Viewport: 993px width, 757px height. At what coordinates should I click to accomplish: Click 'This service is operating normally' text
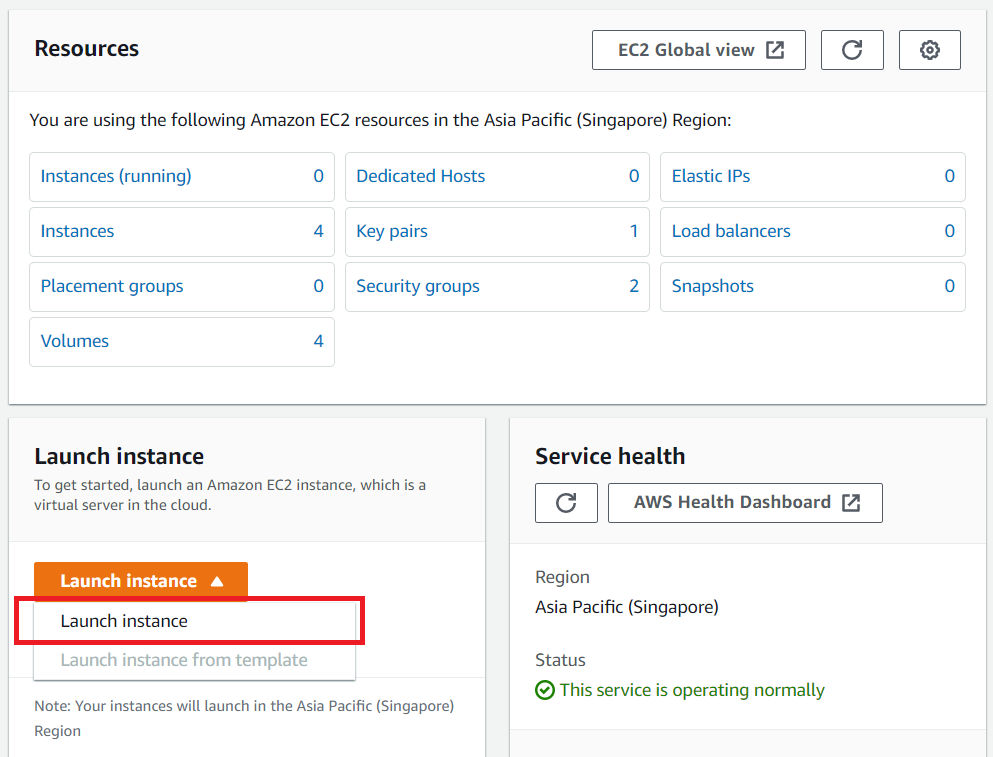click(692, 690)
